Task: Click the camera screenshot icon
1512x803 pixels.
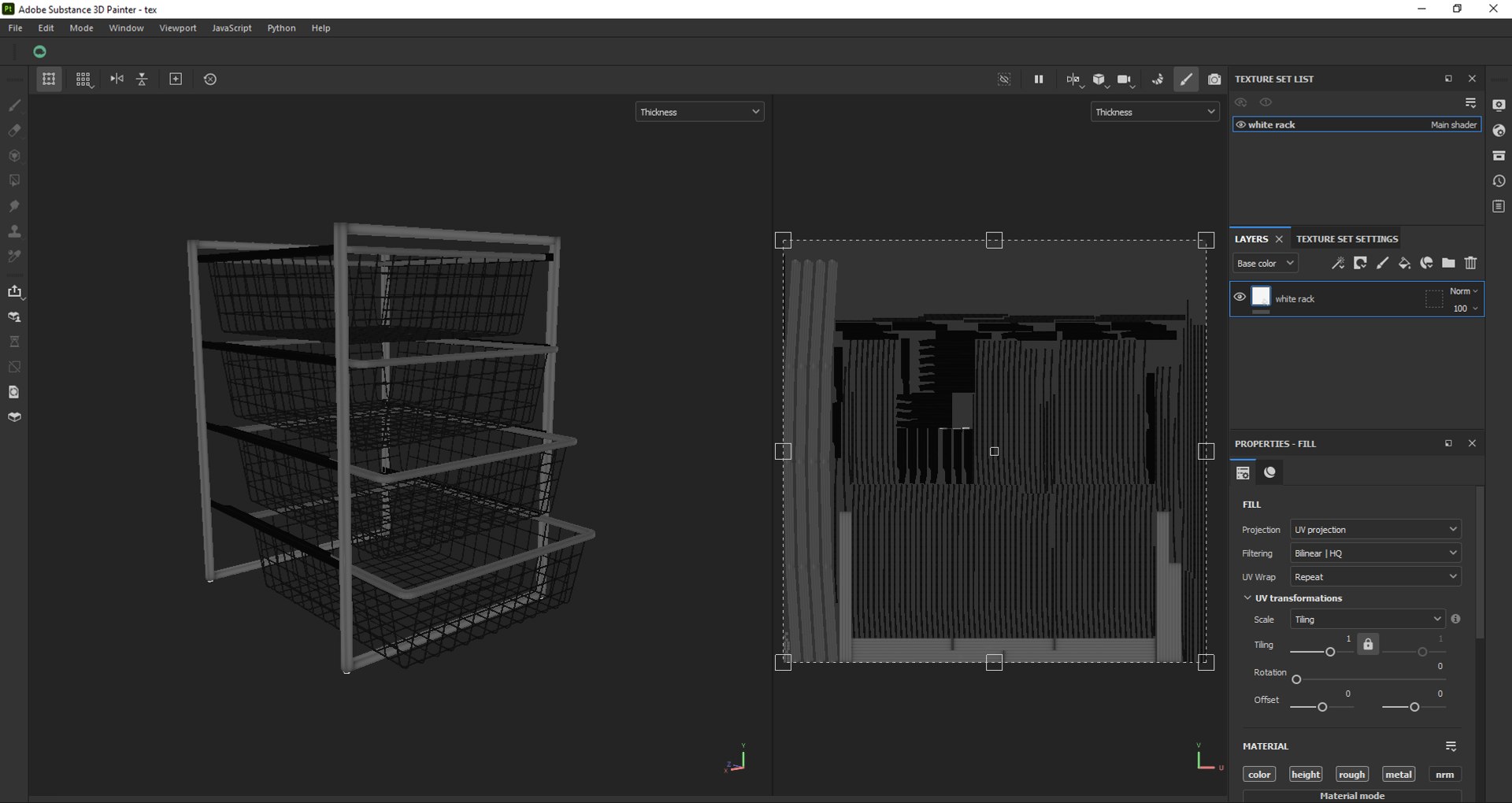Action: (1214, 80)
